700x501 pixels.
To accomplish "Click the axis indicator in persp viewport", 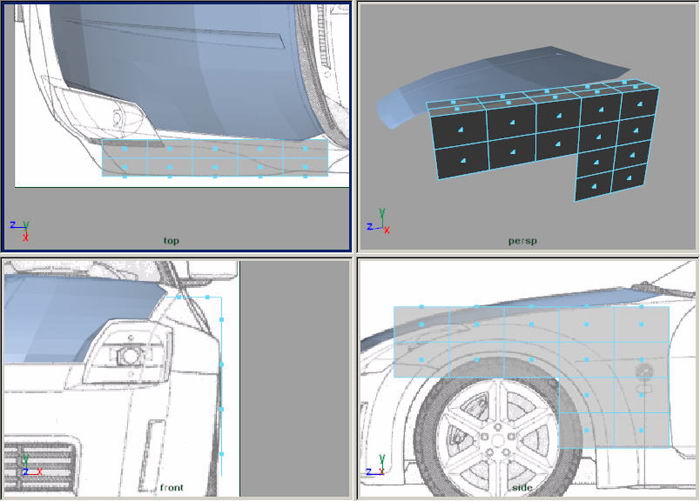I will (379, 223).
